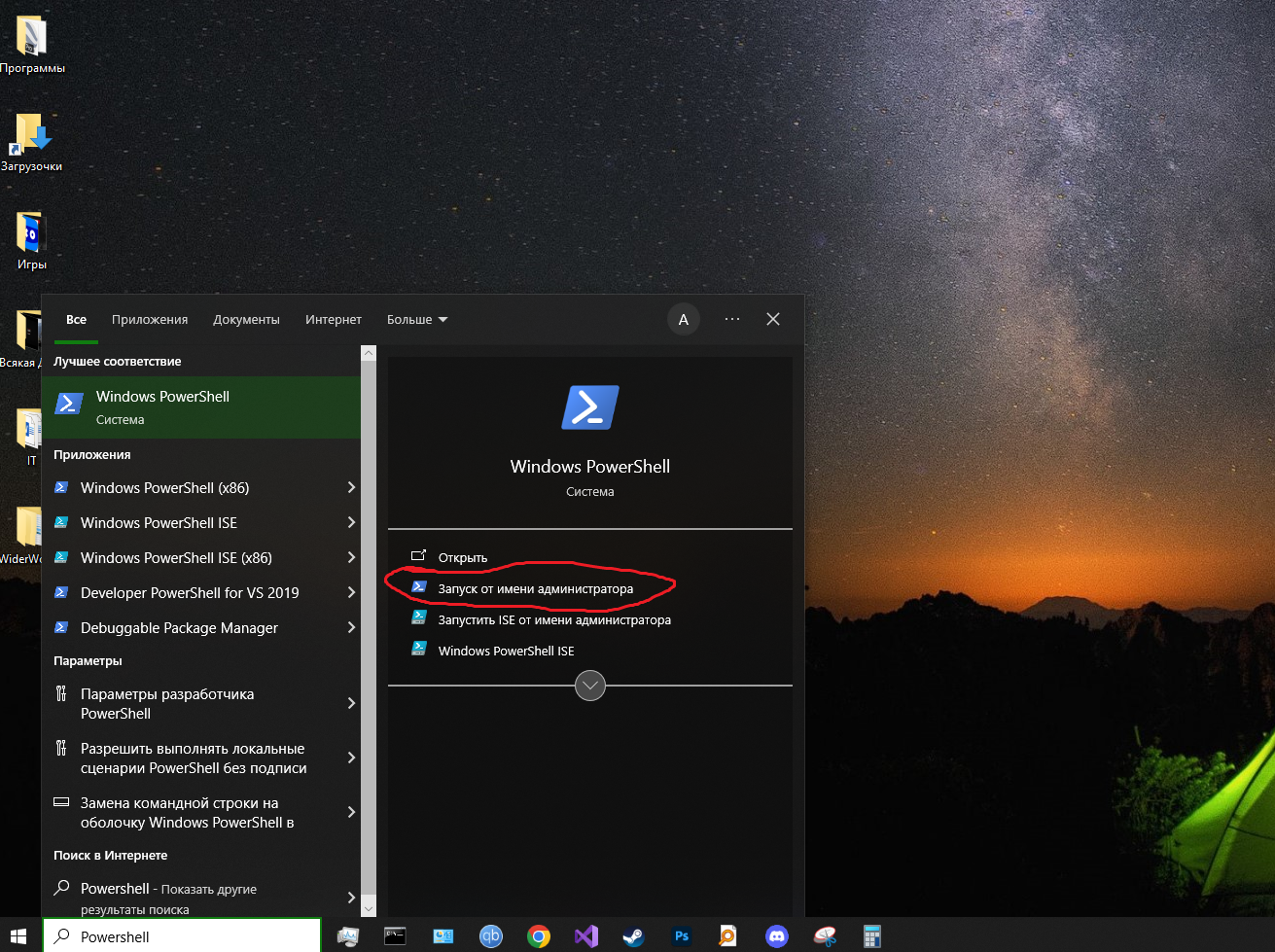The height and width of the screenshot is (952, 1275).
Task: Open Windows PowerShell ISE from preview actions
Action: [x=590, y=651]
